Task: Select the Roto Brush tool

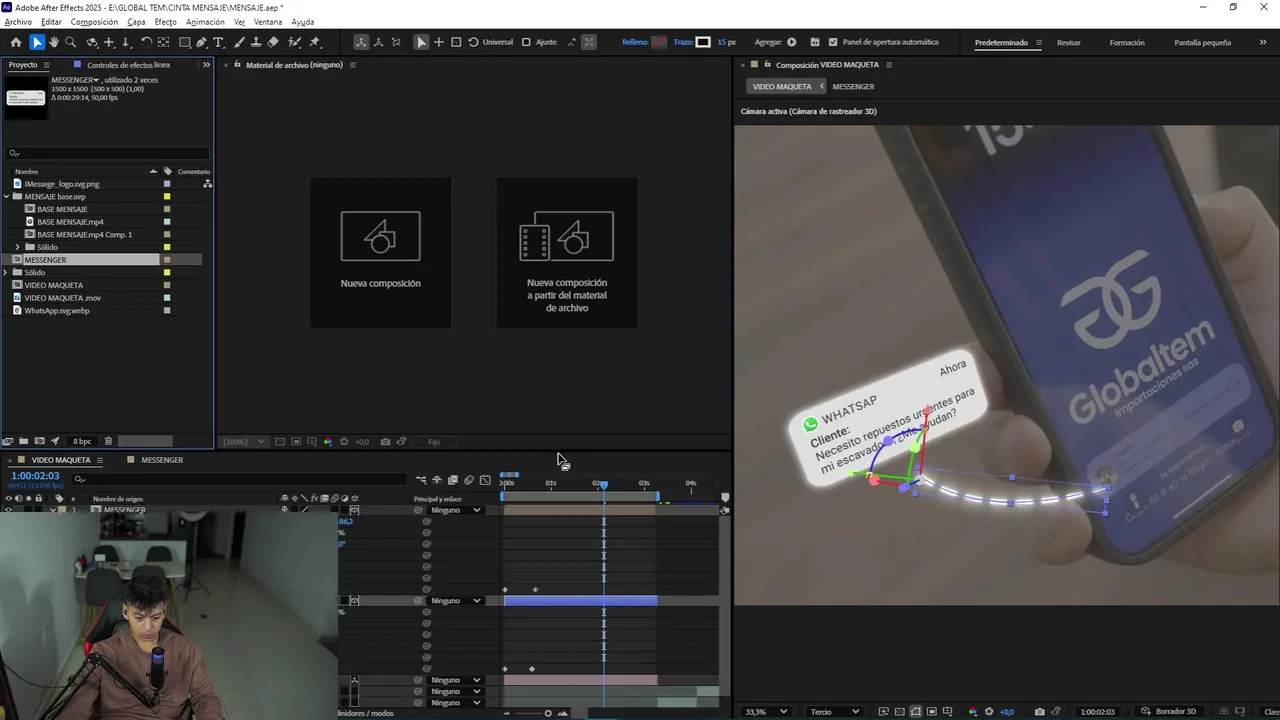Action: [295, 42]
